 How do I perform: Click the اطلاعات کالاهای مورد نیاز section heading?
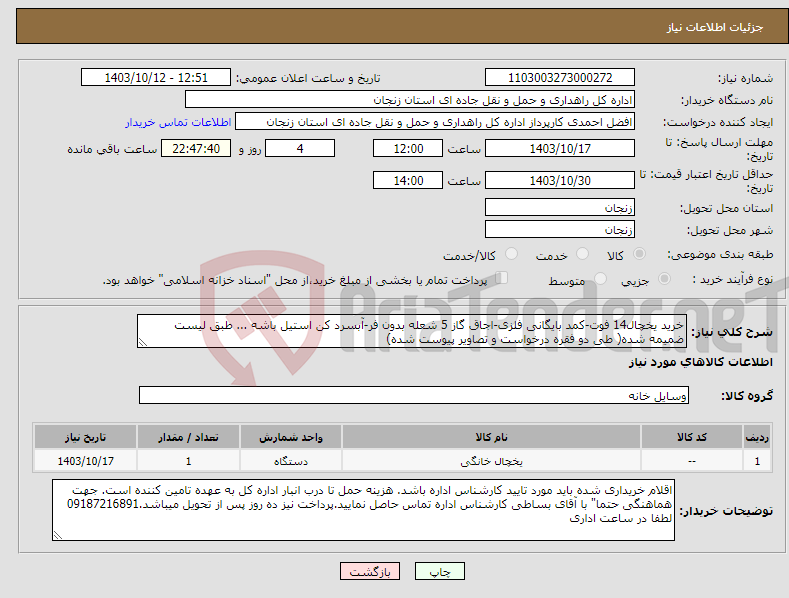(700, 362)
